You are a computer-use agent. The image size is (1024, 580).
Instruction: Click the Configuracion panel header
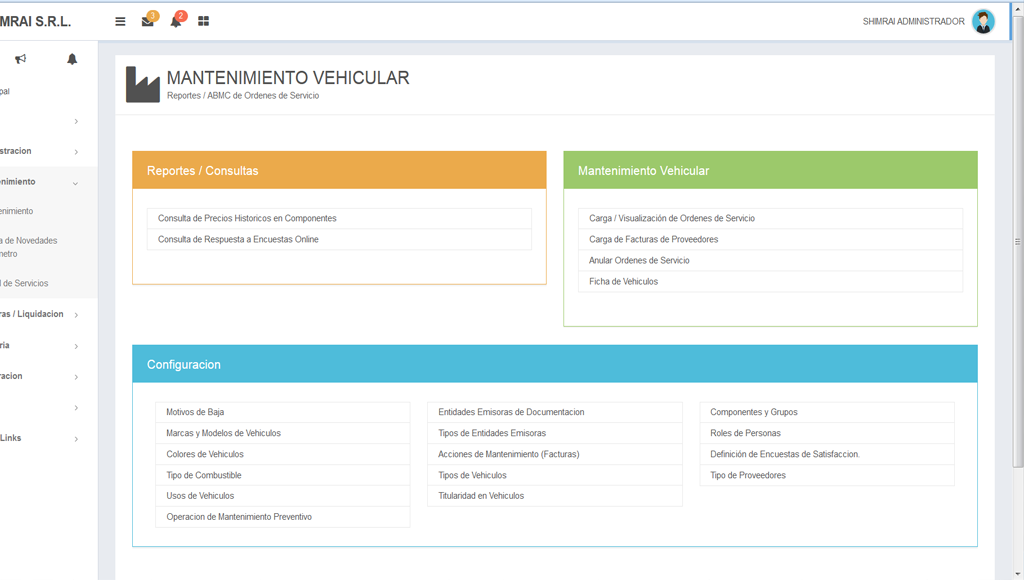click(x=554, y=364)
